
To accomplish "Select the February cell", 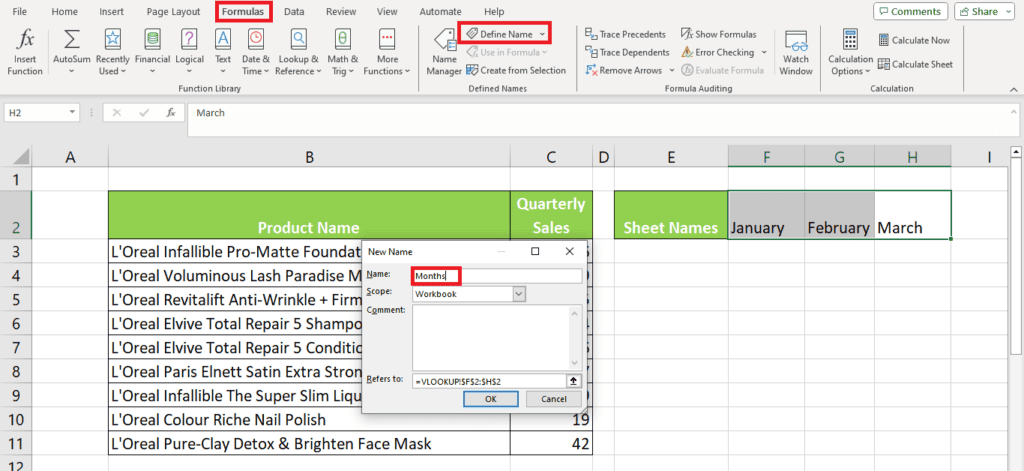I will [x=840, y=215].
